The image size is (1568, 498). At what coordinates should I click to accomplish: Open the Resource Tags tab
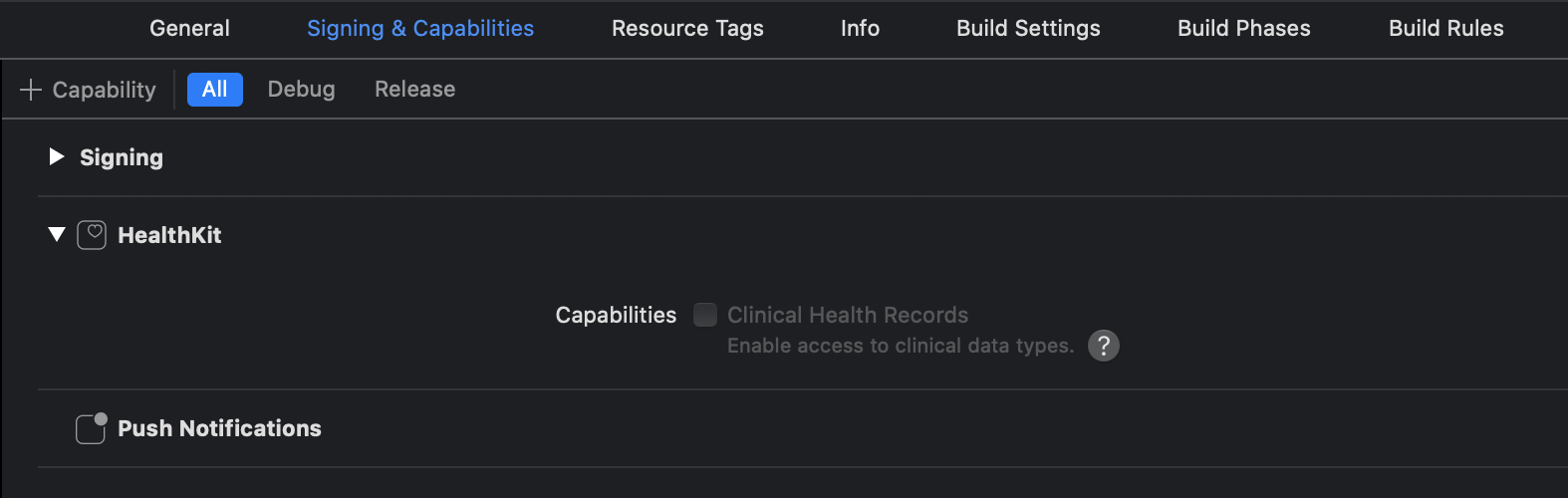(687, 28)
